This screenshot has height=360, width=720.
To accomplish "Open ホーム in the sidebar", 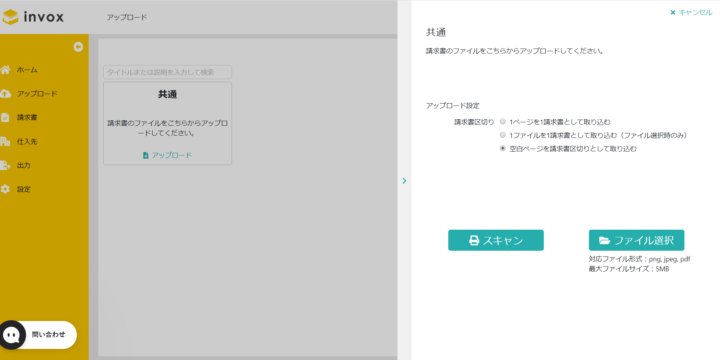I will tap(27, 70).
